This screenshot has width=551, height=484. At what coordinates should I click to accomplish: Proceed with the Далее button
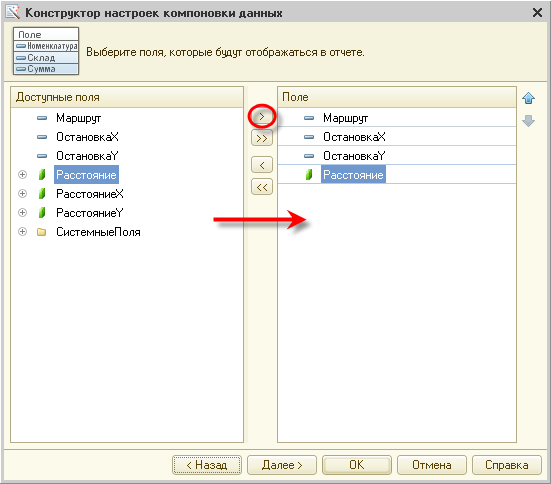282,465
